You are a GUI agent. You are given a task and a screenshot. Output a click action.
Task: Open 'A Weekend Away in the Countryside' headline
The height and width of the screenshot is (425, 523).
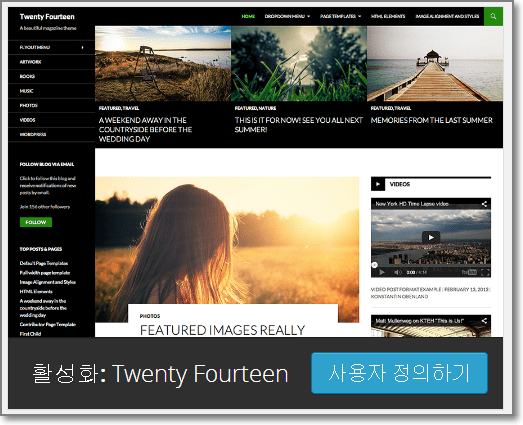tap(145, 129)
